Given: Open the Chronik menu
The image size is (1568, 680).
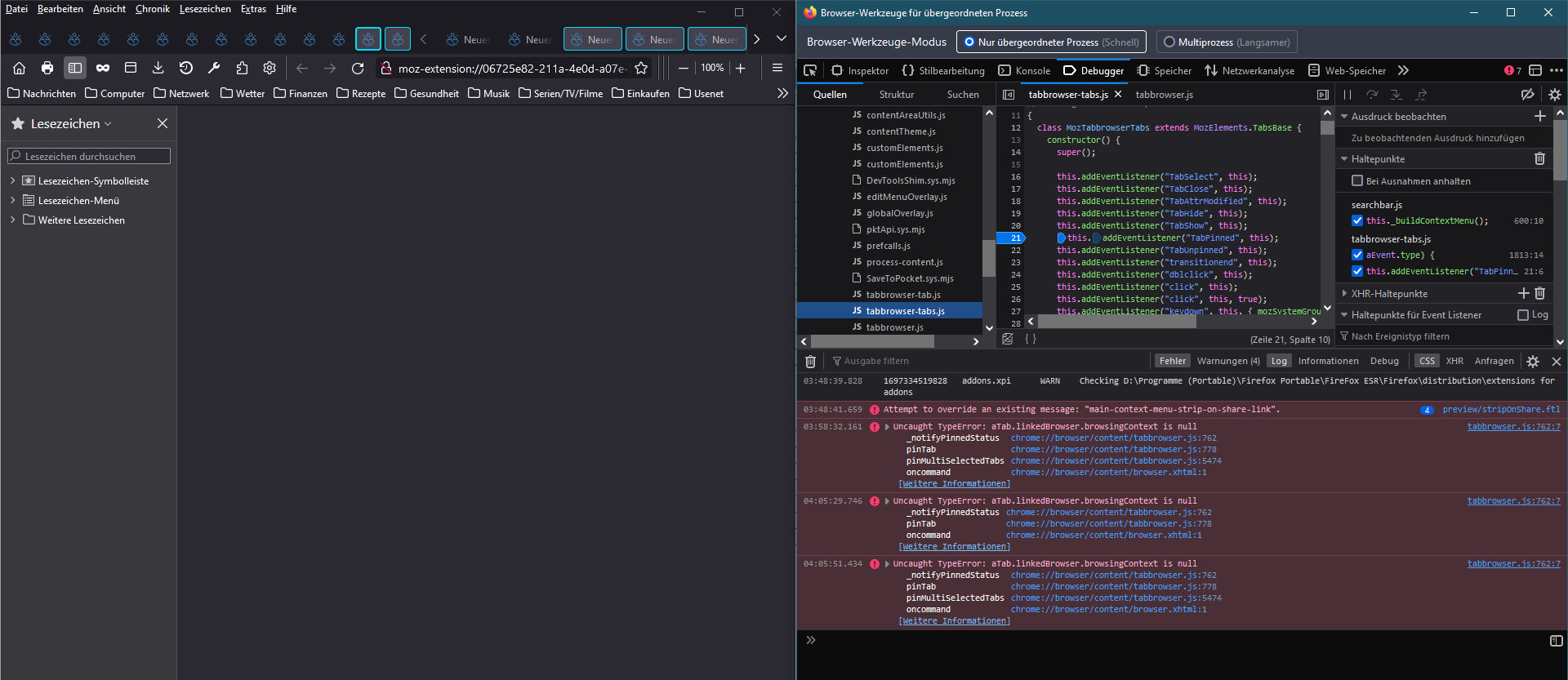Looking at the screenshot, I should click(152, 9).
